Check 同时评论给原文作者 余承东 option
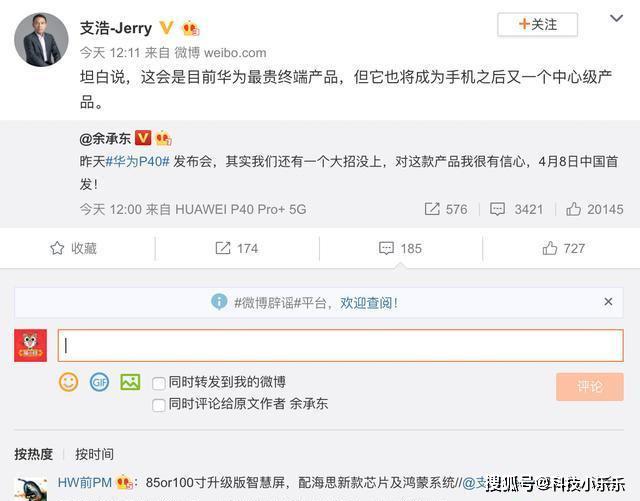The image size is (640, 501). click(x=159, y=404)
